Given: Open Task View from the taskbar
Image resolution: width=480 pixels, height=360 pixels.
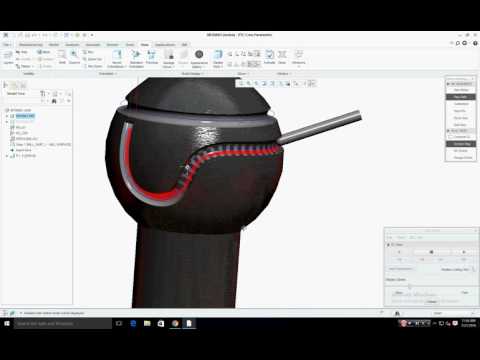Looking at the screenshot, I should pos(119,323).
